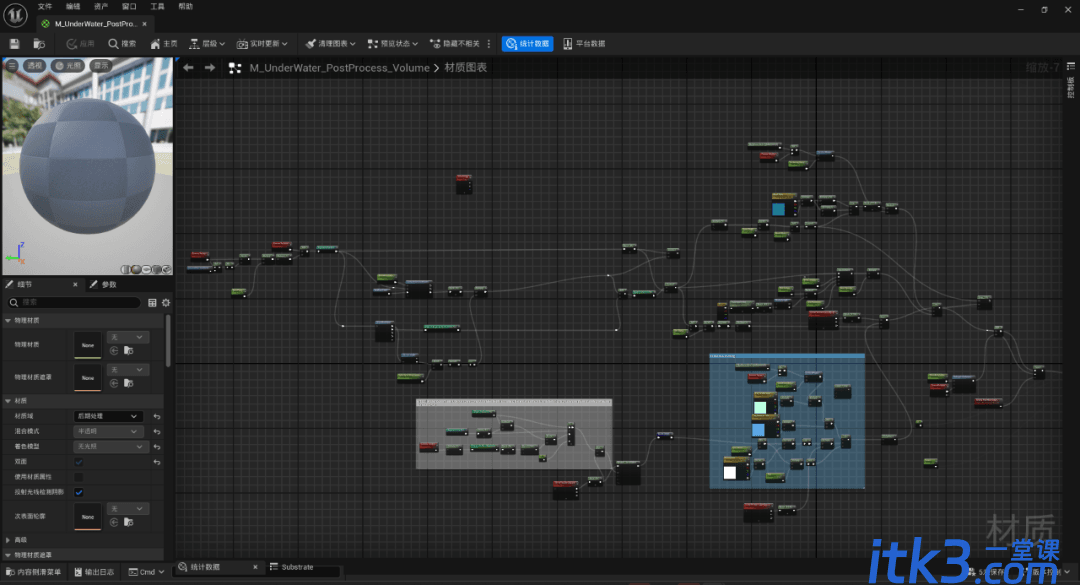Open the 工具 (Tools) menu

(x=158, y=6)
